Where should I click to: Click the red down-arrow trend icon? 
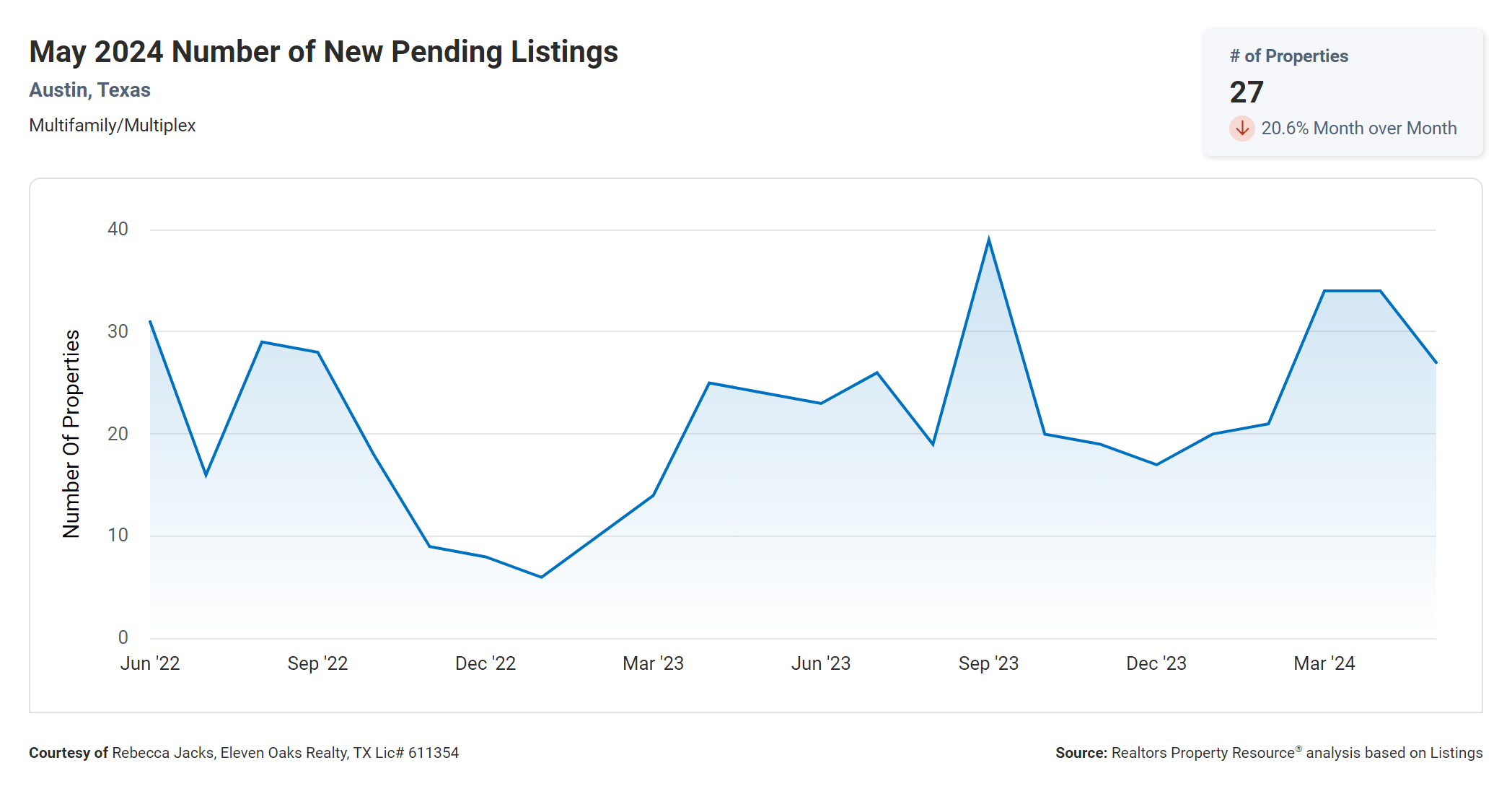[x=1241, y=128]
